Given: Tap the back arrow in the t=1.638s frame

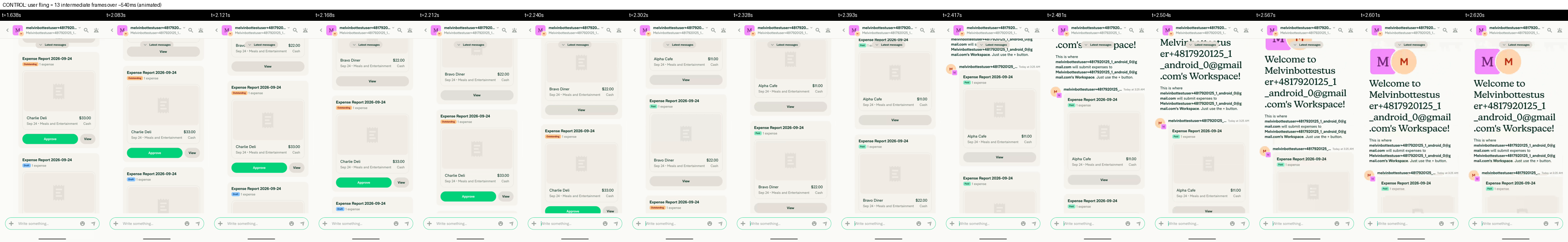Looking at the screenshot, I should (x=7, y=30).
